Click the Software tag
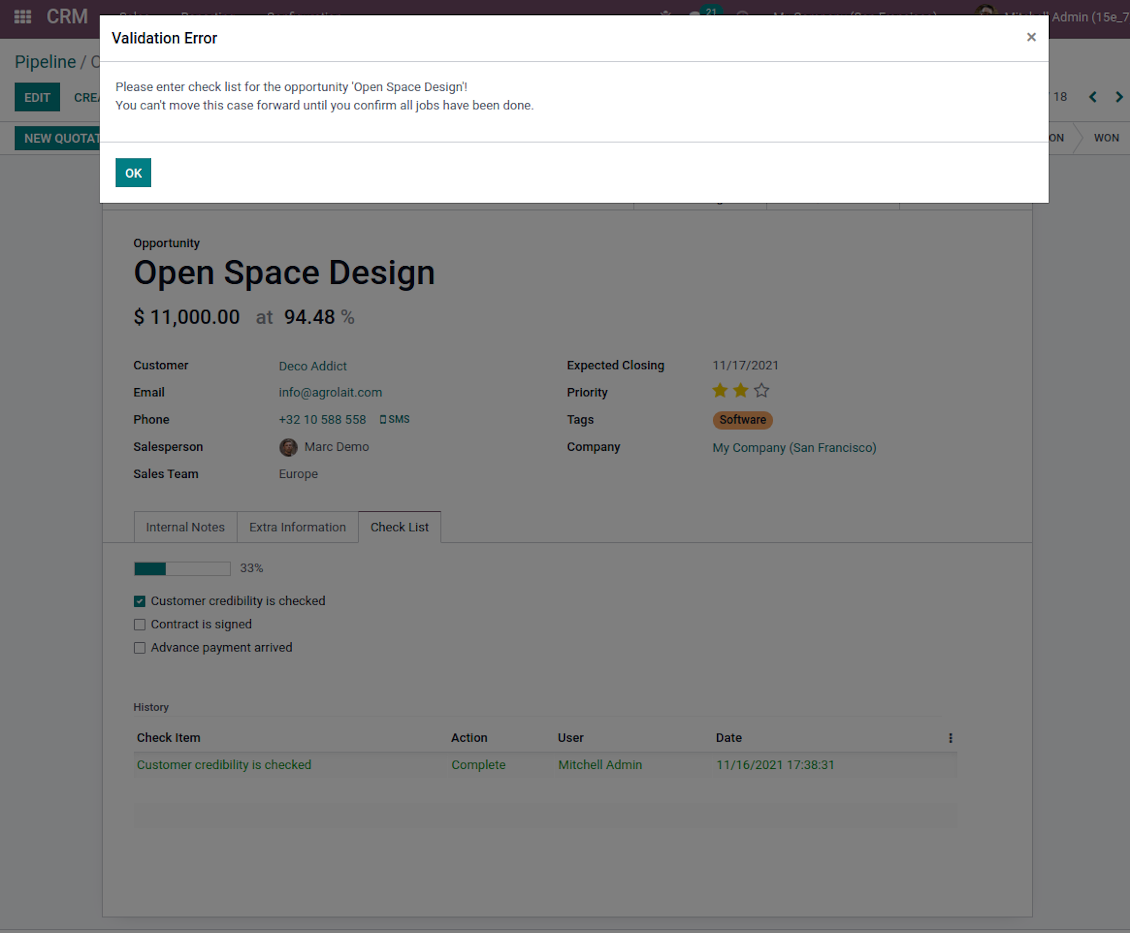The image size is (1130, 933). [743, 420]
